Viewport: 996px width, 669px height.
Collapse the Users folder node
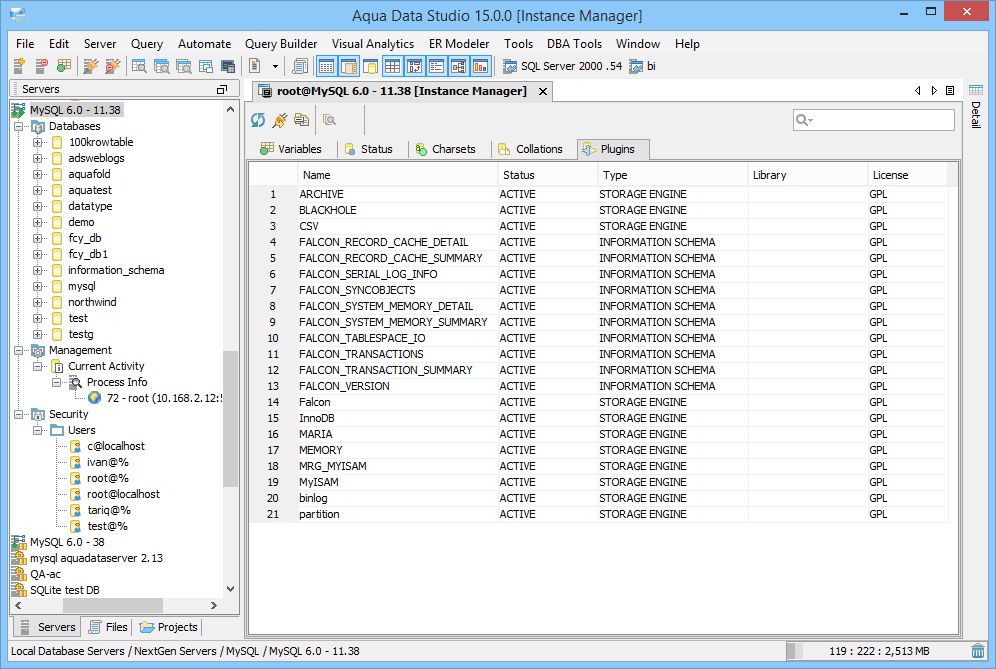[x=37, y=430]
